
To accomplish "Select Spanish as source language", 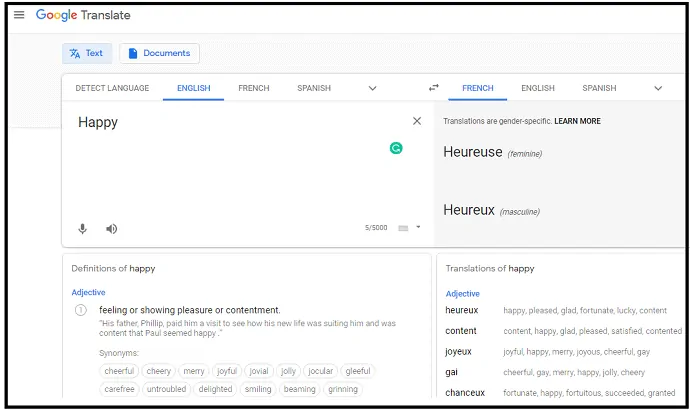I will coord(314,88).
